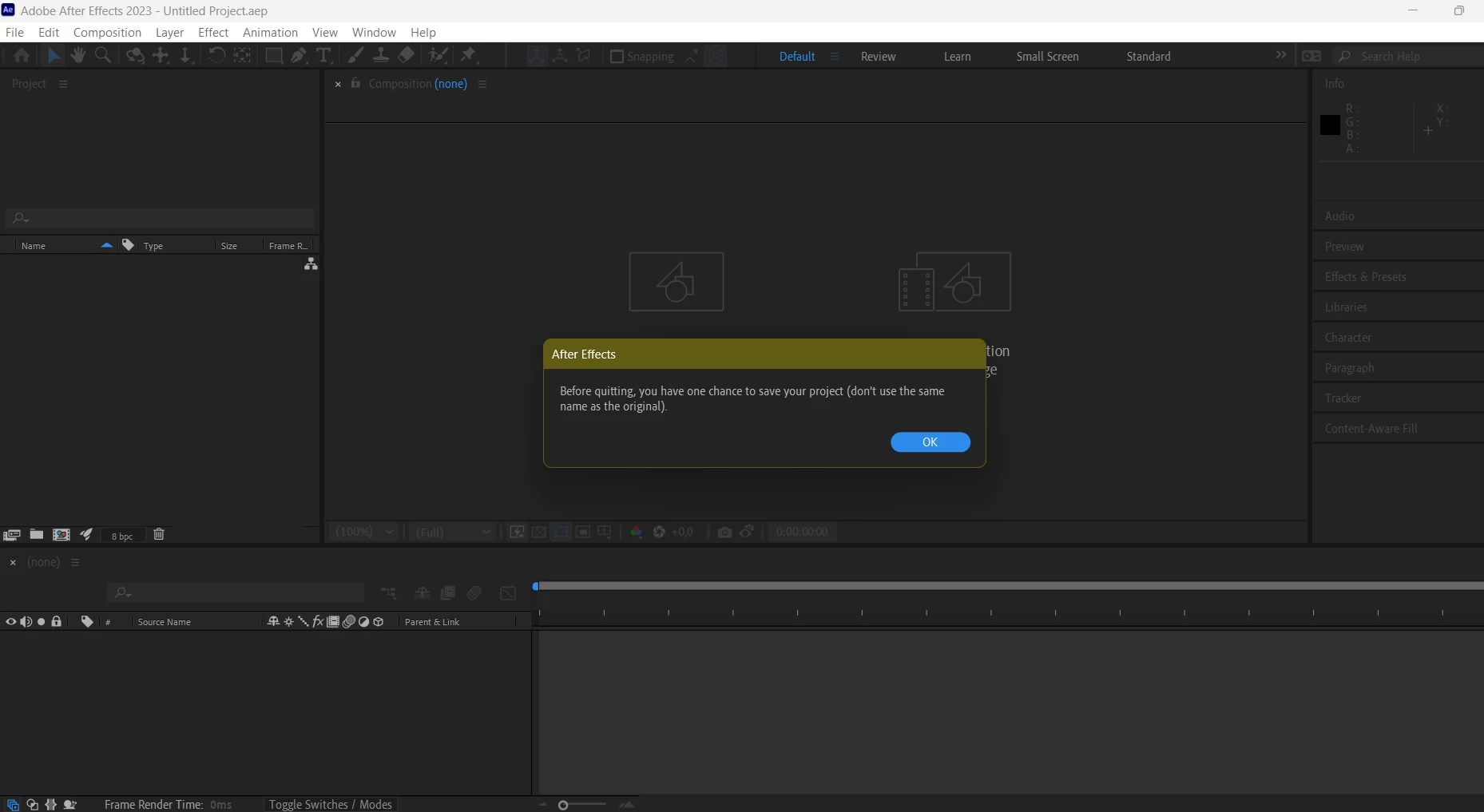The height and width of the screenshot is (812, 1484).
Task: Select the Horizontal Type tool
Action: pyautogui.click(x=323, y=55)
